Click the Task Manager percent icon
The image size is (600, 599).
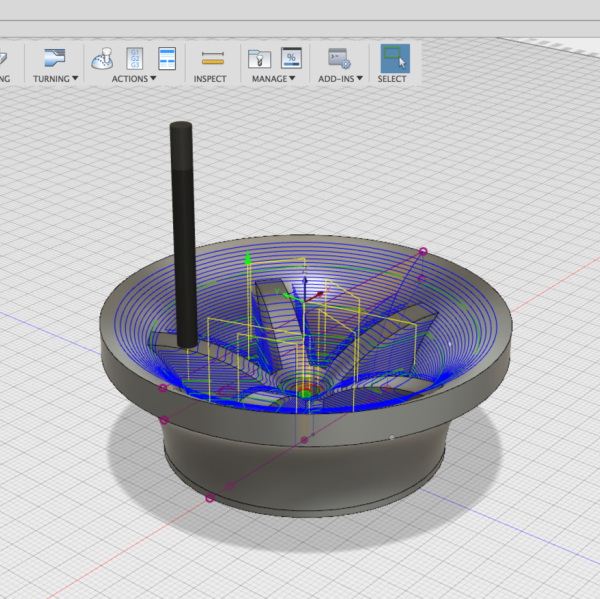[291, 58]
